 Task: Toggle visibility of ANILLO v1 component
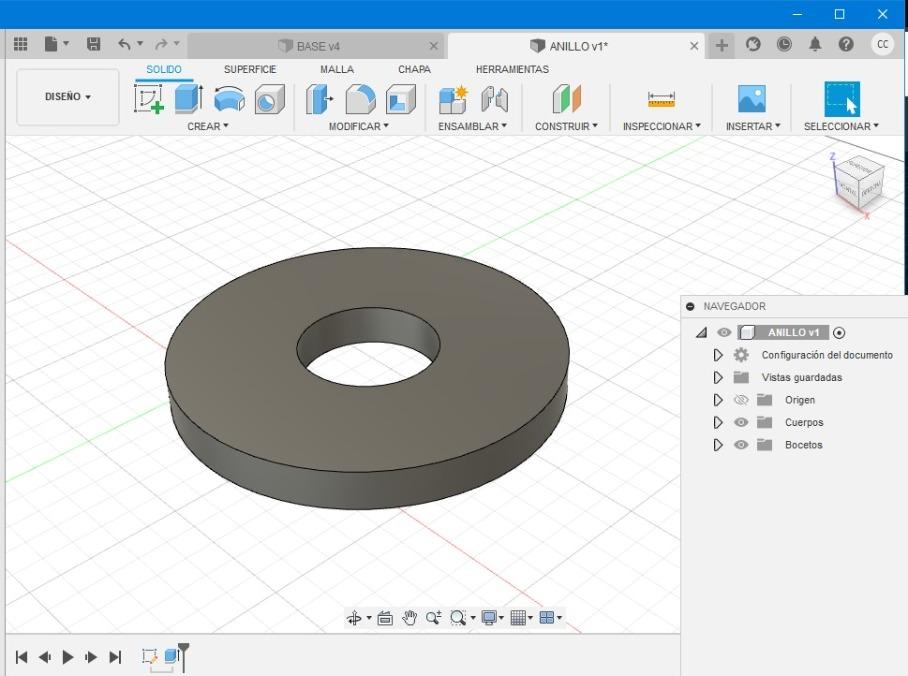(x=724, y=332)
